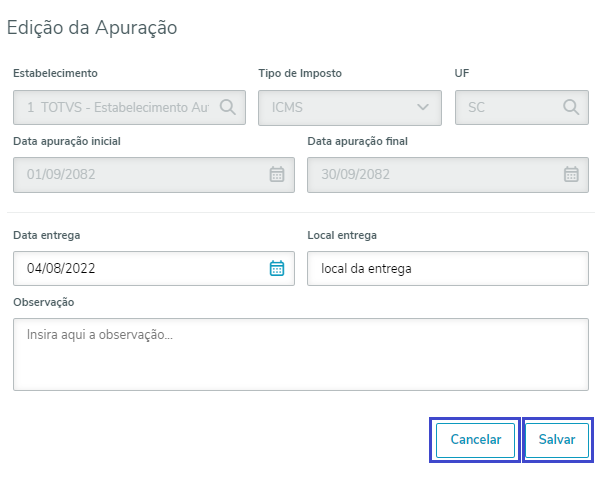Screen dimensions: 607x478
Task: Click the search icon in Estabelecimento field
Action: click(228, 107)
